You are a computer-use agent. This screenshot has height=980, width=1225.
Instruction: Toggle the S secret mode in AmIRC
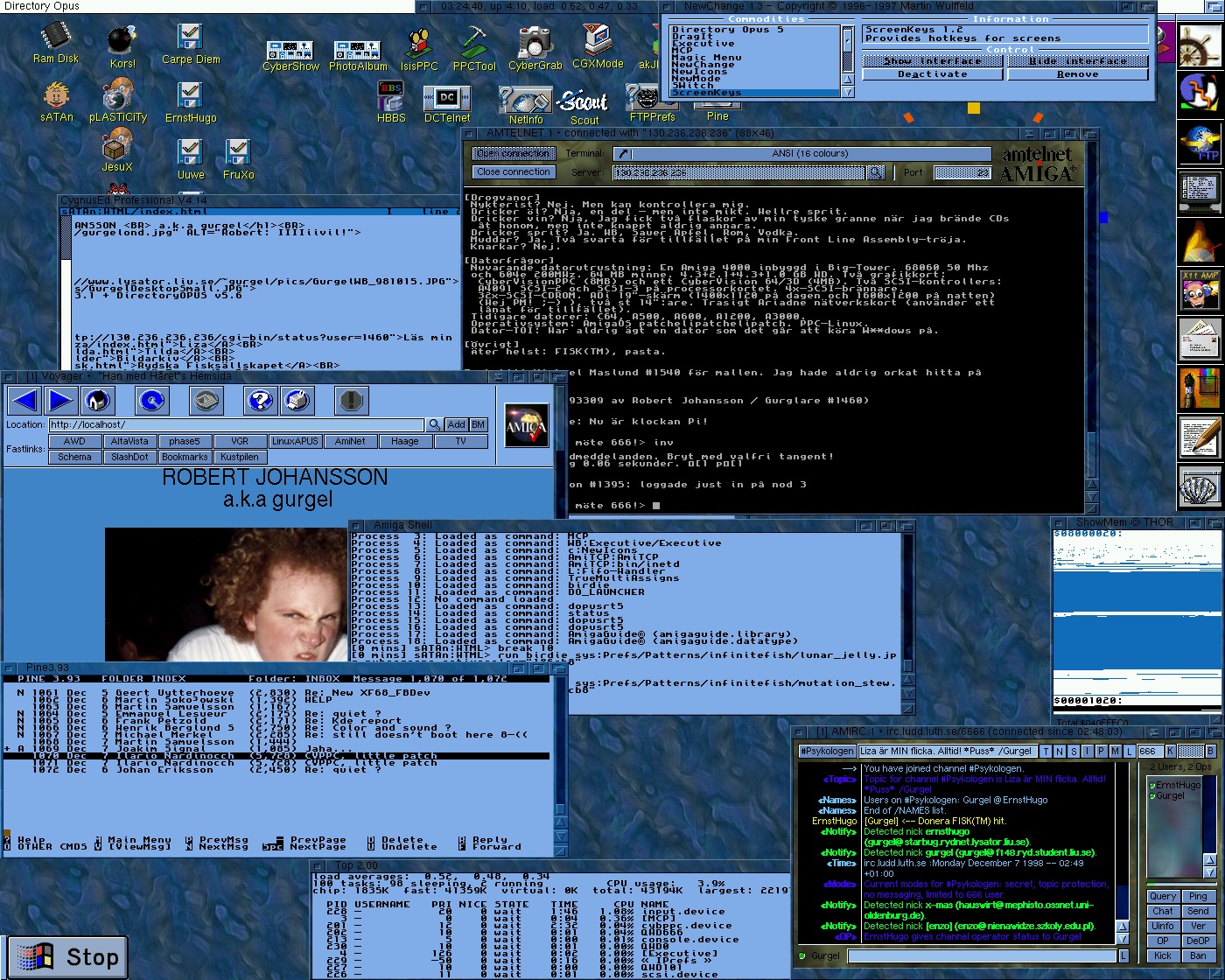point(1074,751)
